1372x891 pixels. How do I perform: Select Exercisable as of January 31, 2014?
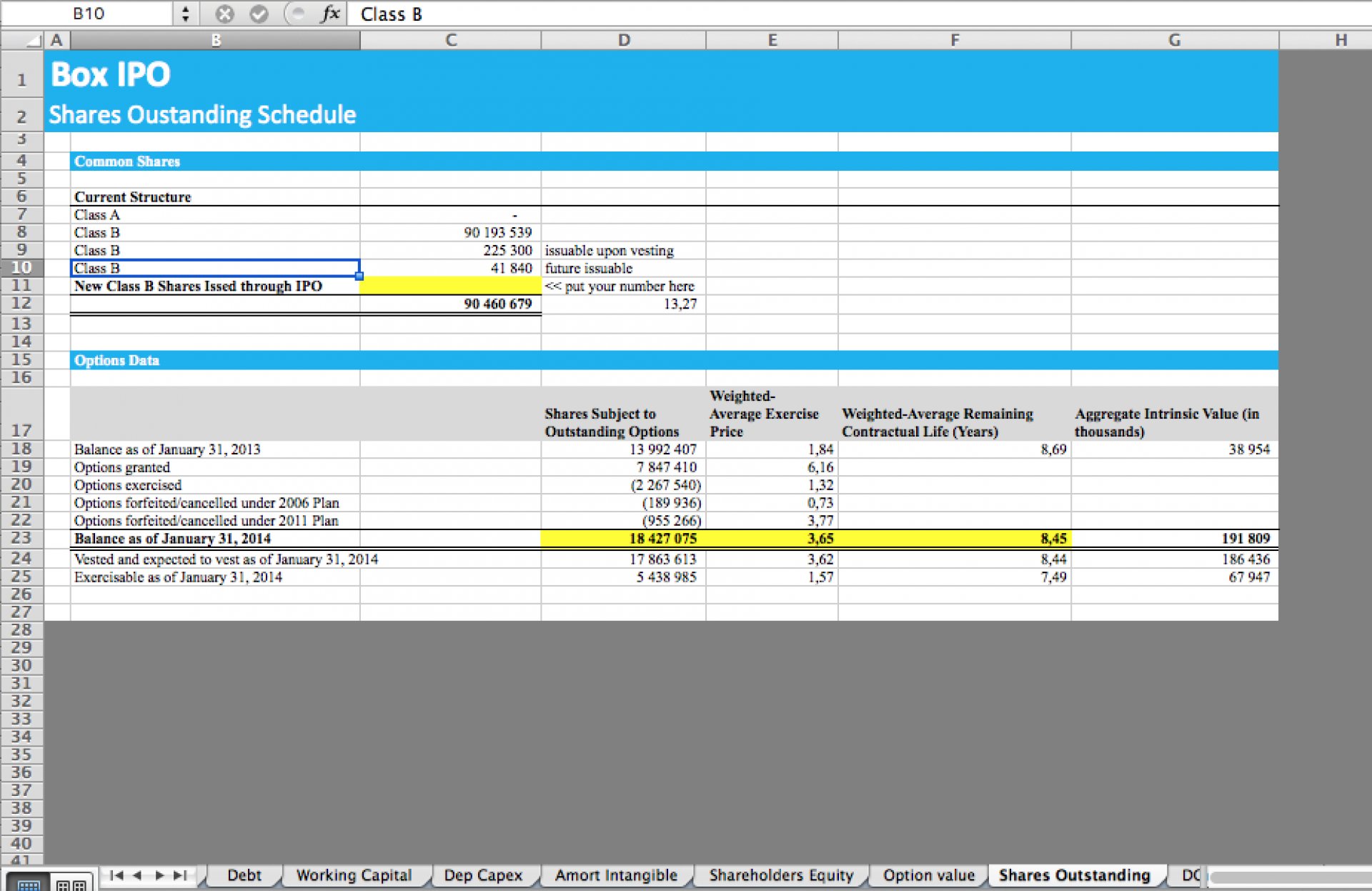(x=178, y=577)
